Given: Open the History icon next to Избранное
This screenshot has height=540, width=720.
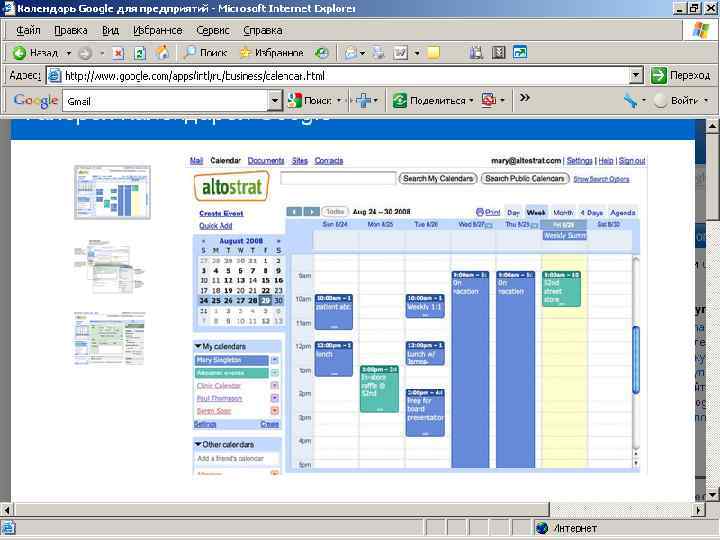Looking at the screenshot, I should pyautogui.click(x=321, y=53).
